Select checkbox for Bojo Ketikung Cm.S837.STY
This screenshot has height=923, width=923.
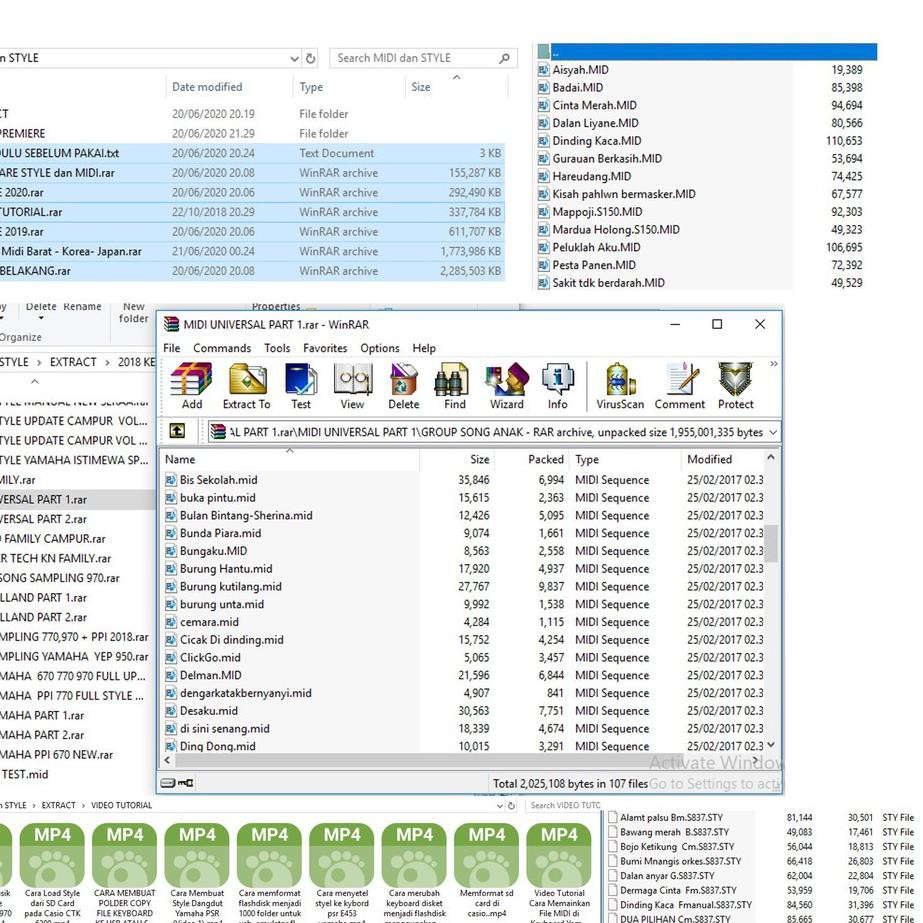(x=613, y=847)
